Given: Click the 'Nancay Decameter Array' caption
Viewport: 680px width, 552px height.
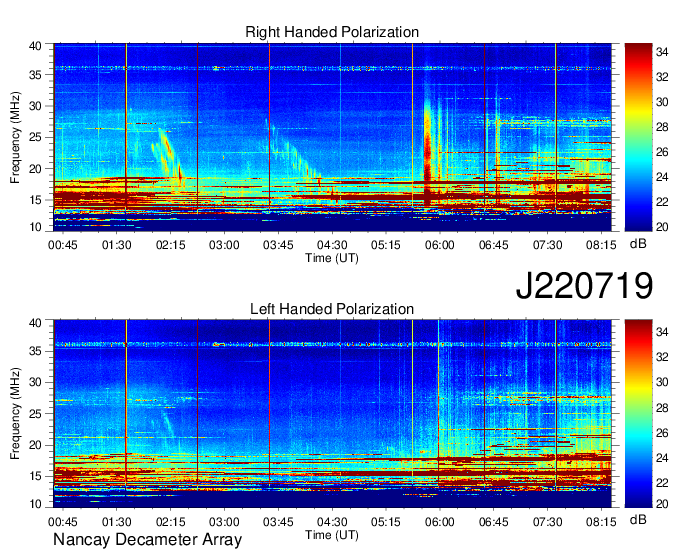Looking at the screenshot, I should point(147,540).
